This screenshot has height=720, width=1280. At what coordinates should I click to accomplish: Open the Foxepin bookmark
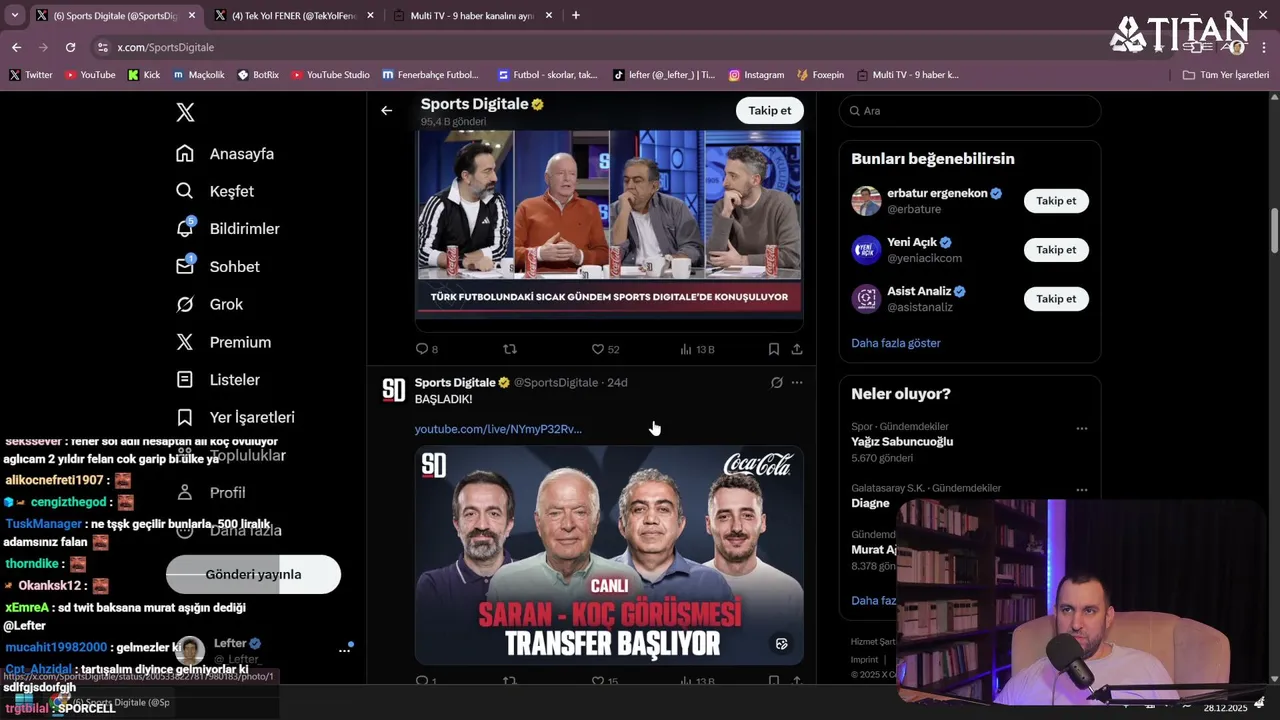(820, 75)
